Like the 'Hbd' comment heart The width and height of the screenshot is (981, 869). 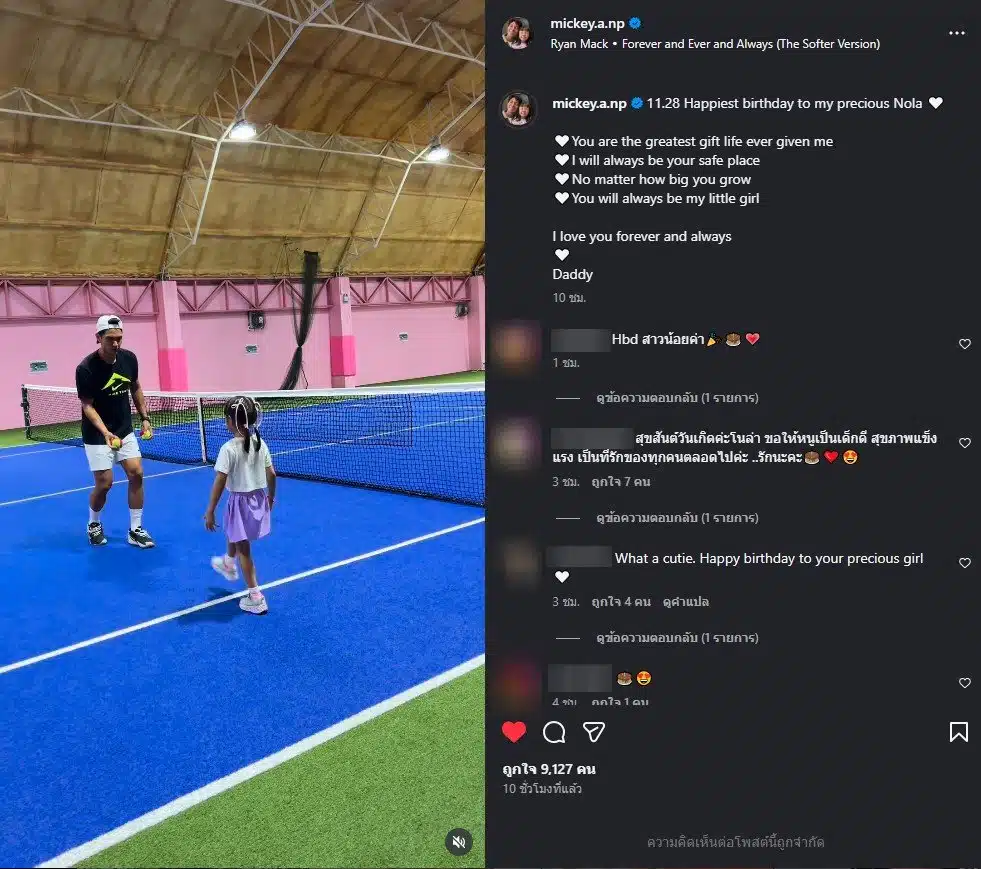(965, 343)
